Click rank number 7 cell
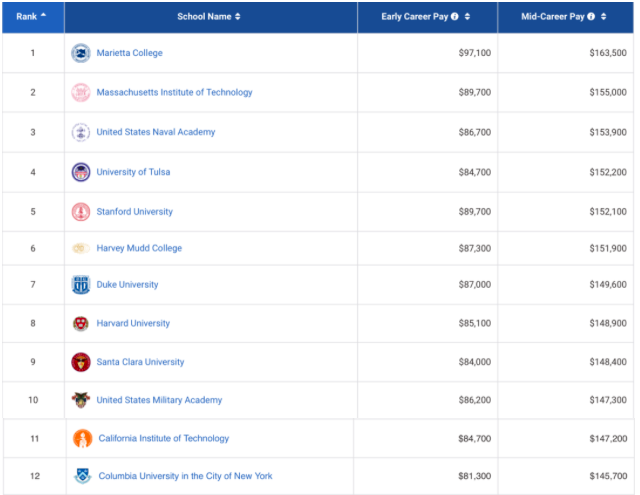 pos(33,284)
